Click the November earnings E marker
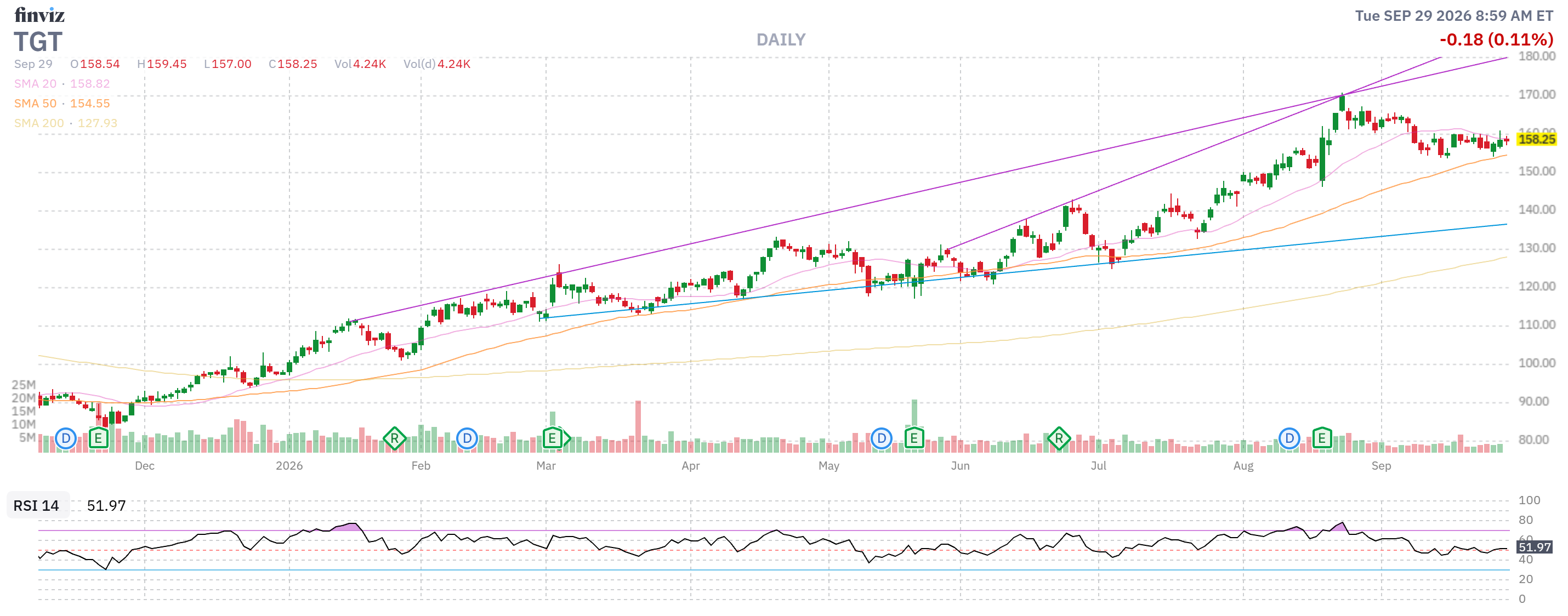The height and width of the screenshot is (616, 1568). click(x=98, y=438)
